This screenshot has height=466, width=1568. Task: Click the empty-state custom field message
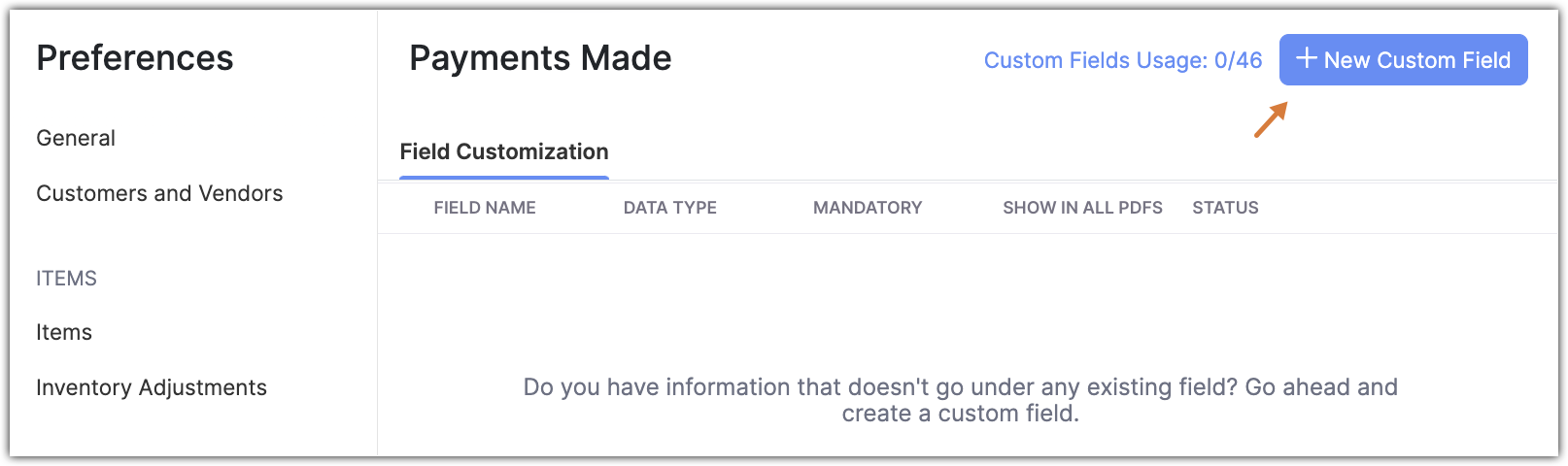[x=960, y=400]
